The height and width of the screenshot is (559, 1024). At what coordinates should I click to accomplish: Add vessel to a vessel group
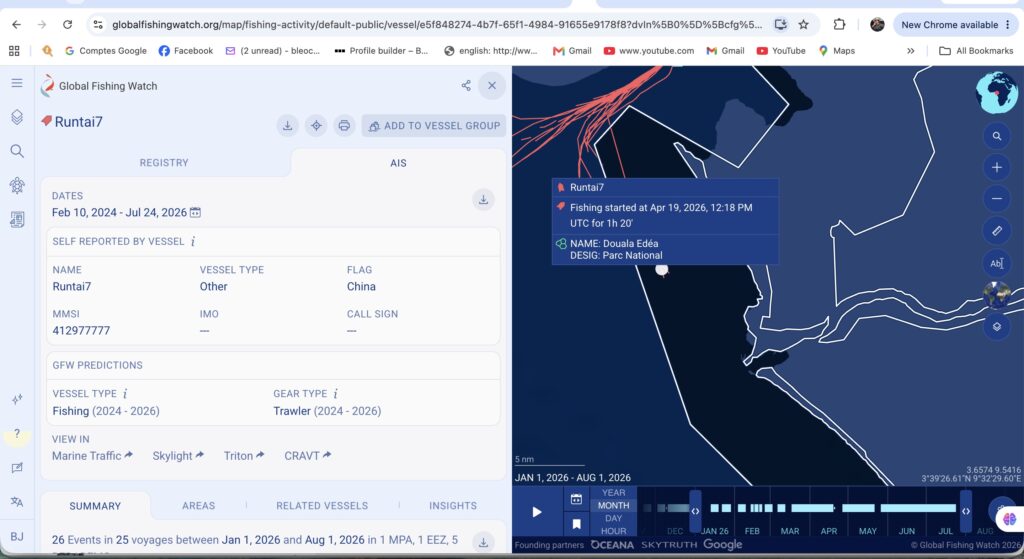[434, 125]
